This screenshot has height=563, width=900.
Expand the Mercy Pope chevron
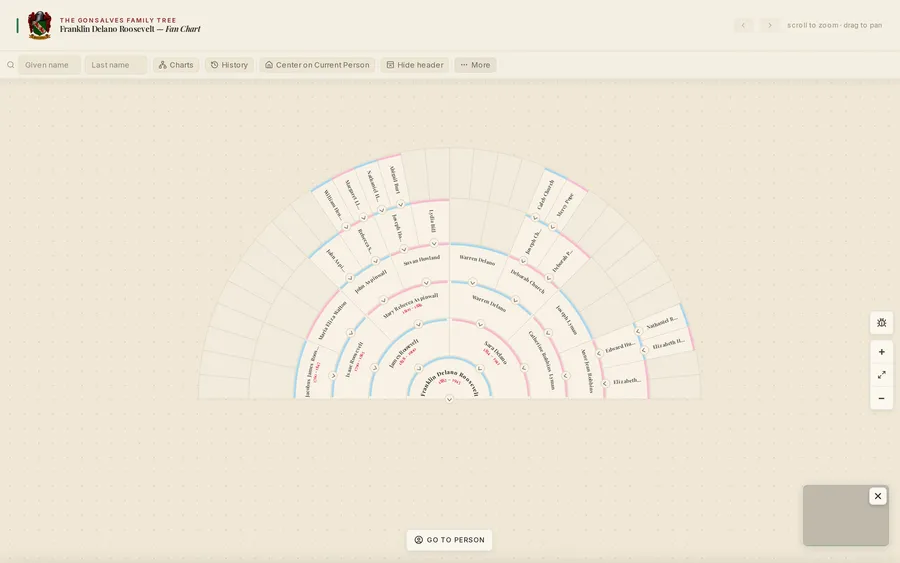click(x=552, y=227)
